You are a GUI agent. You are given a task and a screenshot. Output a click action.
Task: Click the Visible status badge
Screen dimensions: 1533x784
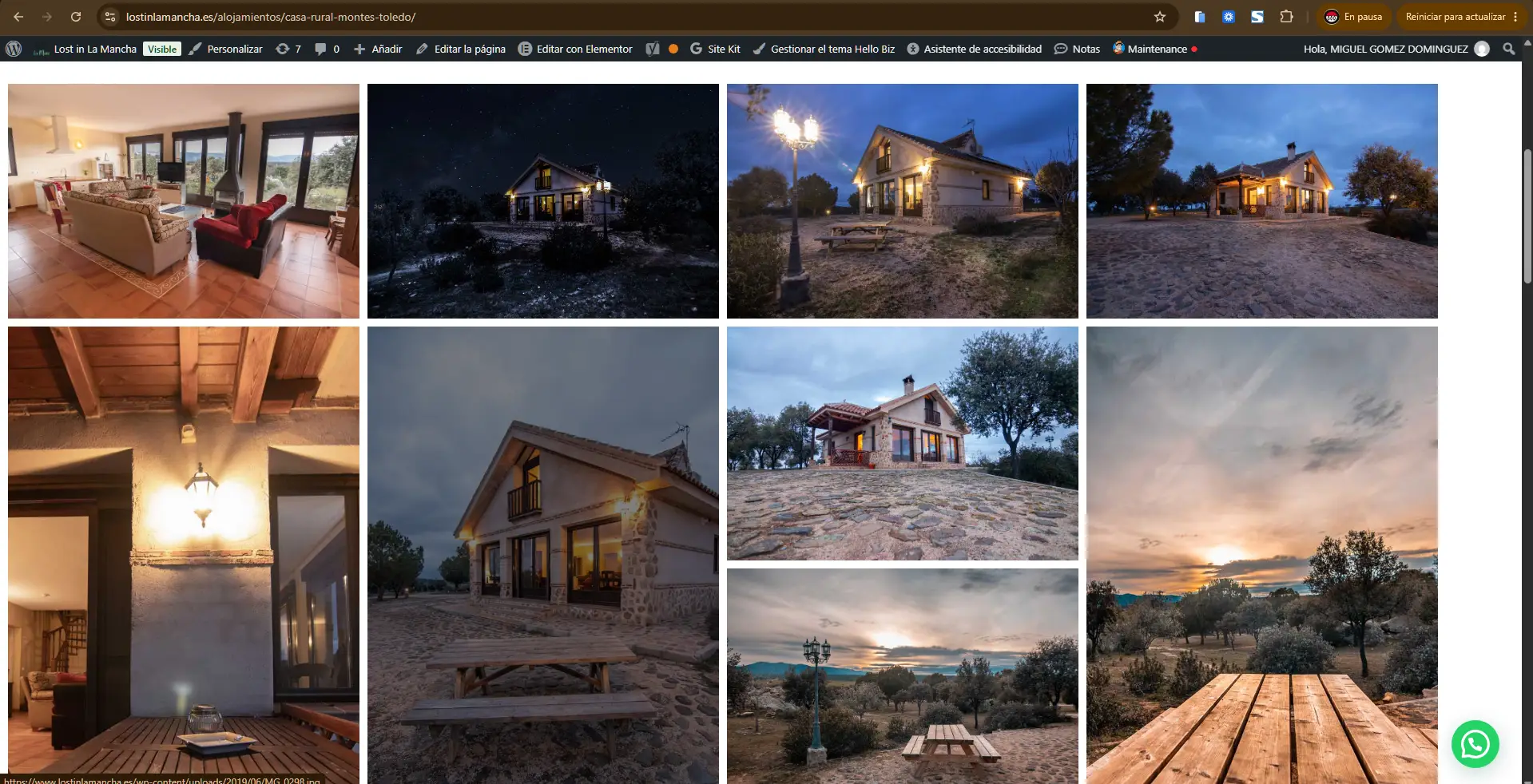pos(162,49)
